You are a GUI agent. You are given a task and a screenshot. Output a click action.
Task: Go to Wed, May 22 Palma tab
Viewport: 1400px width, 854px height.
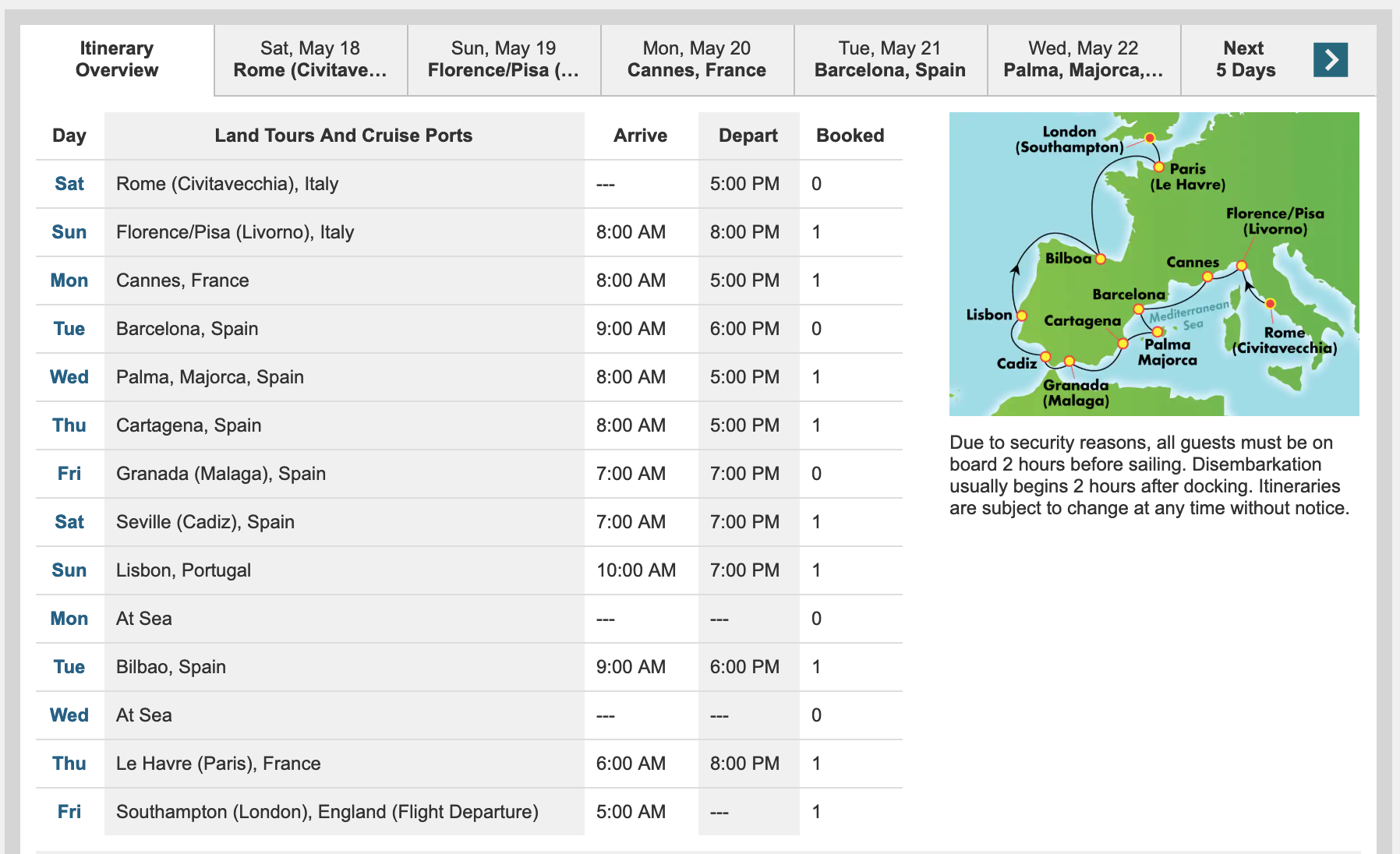click(1084, 60)
